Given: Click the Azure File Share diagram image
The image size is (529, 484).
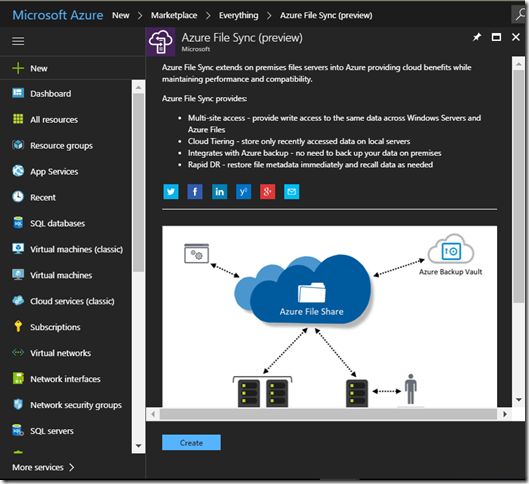Looking at the screenshot, I should (x=329, y=316).
